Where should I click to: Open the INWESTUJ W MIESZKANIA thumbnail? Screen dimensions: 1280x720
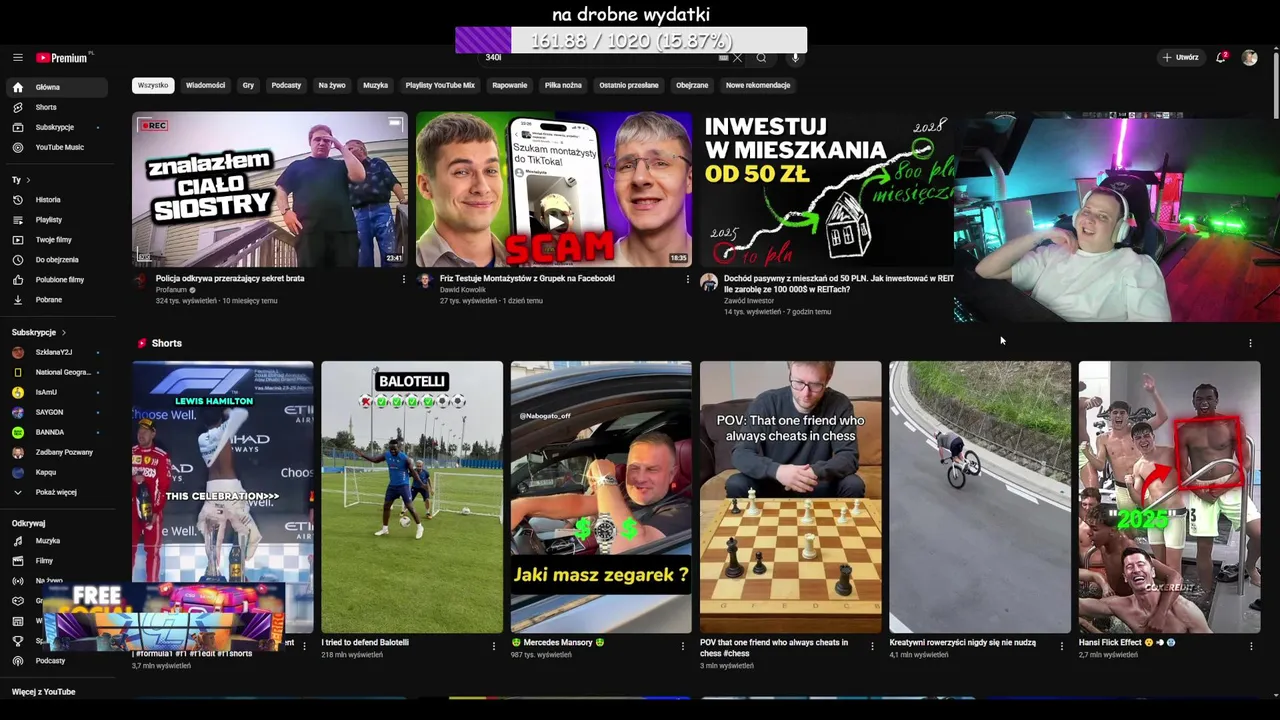click(826, 189)
